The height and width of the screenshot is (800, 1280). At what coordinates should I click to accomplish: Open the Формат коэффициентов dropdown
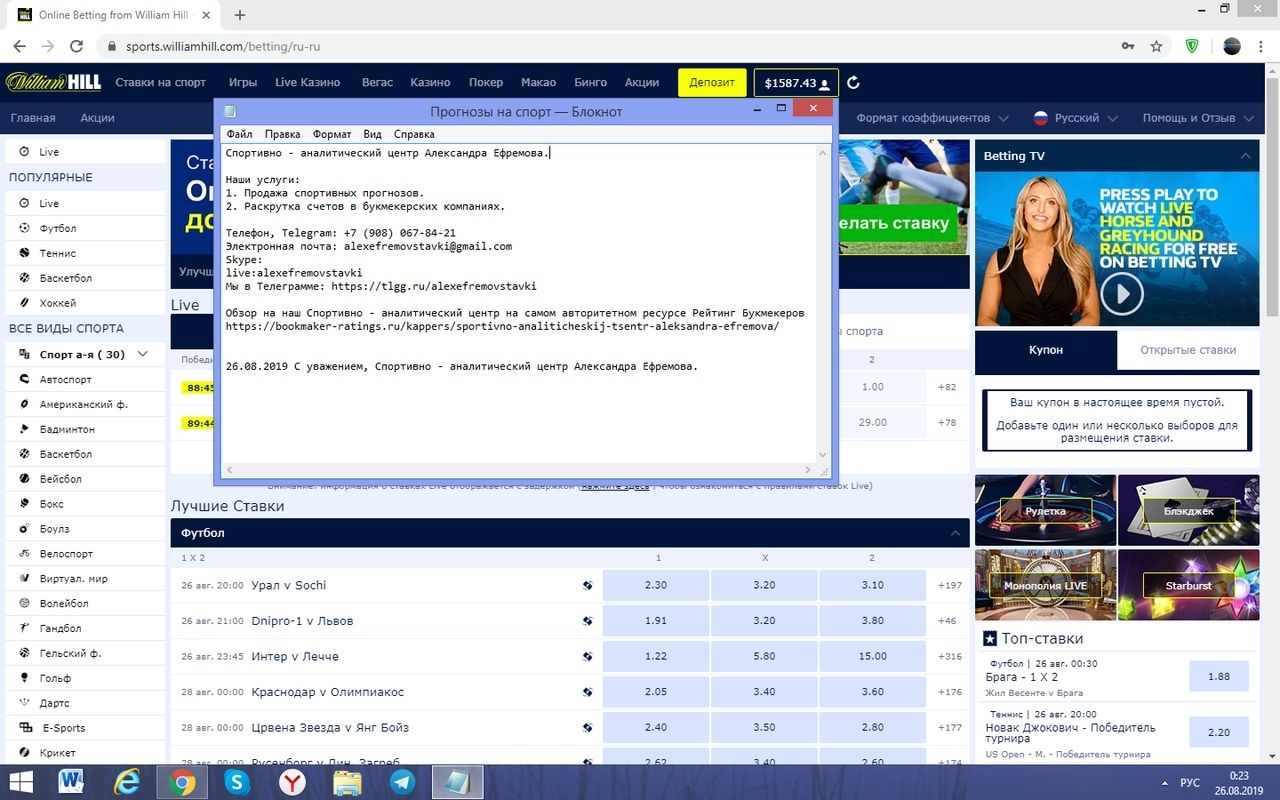[931, 118]
